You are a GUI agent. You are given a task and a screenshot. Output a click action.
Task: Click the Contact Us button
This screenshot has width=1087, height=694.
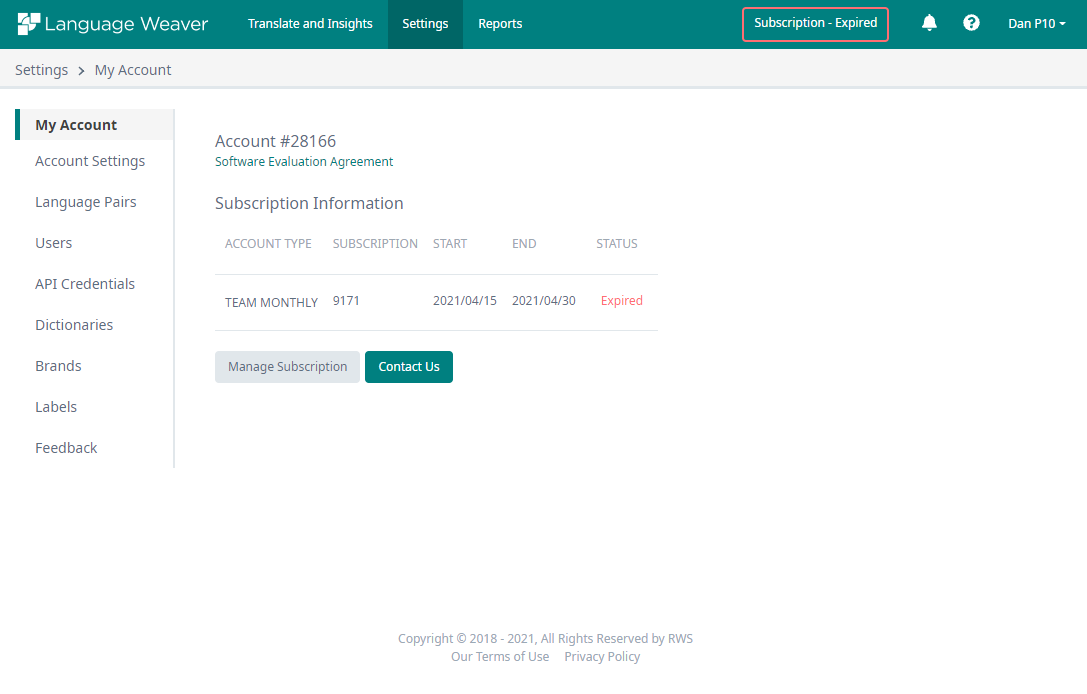tap(409, 367)
